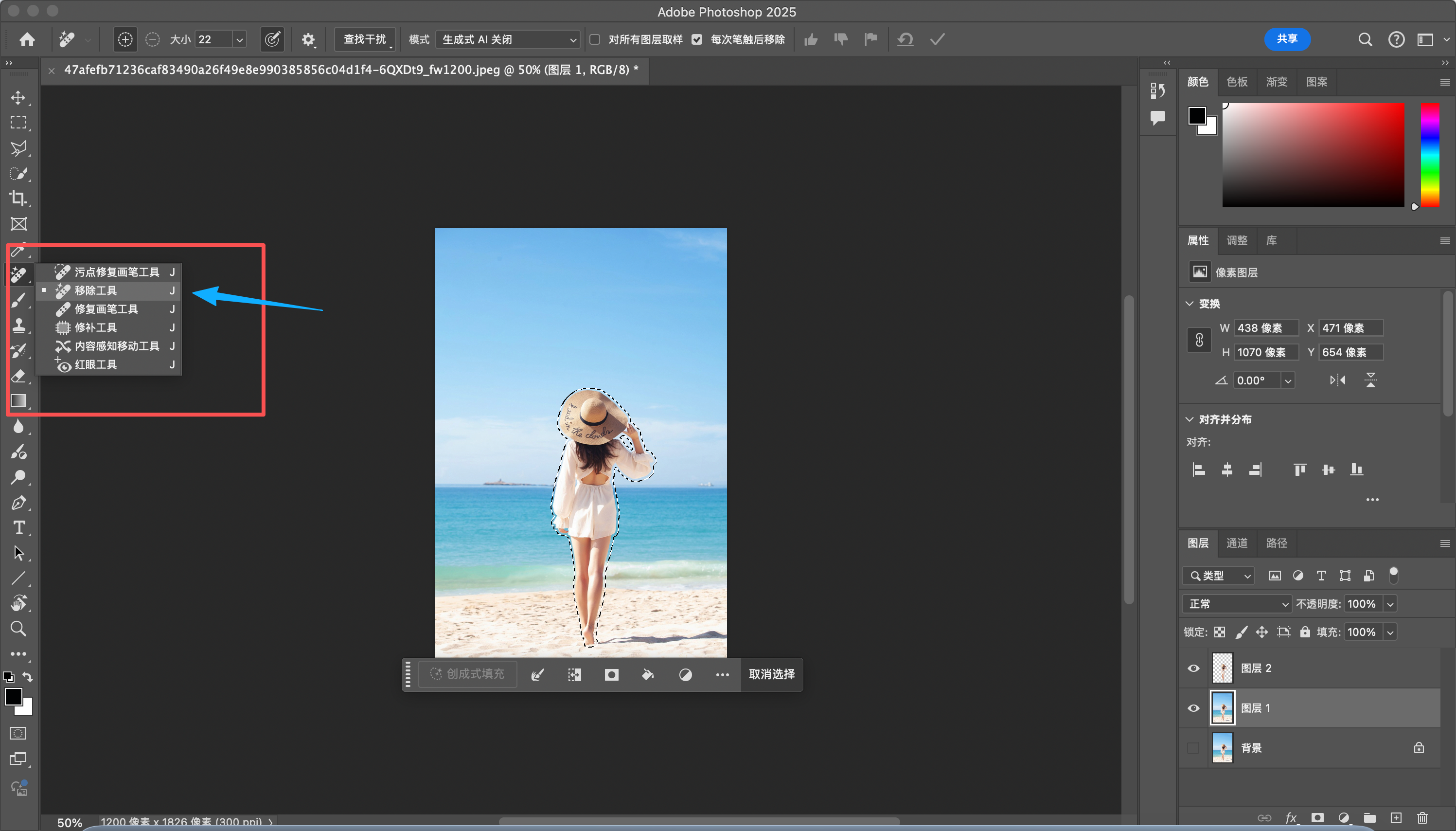Open the layer blend mode 正常 dropdown
The width and height of the screenshot is (1456, 831).
[1236, 604]
